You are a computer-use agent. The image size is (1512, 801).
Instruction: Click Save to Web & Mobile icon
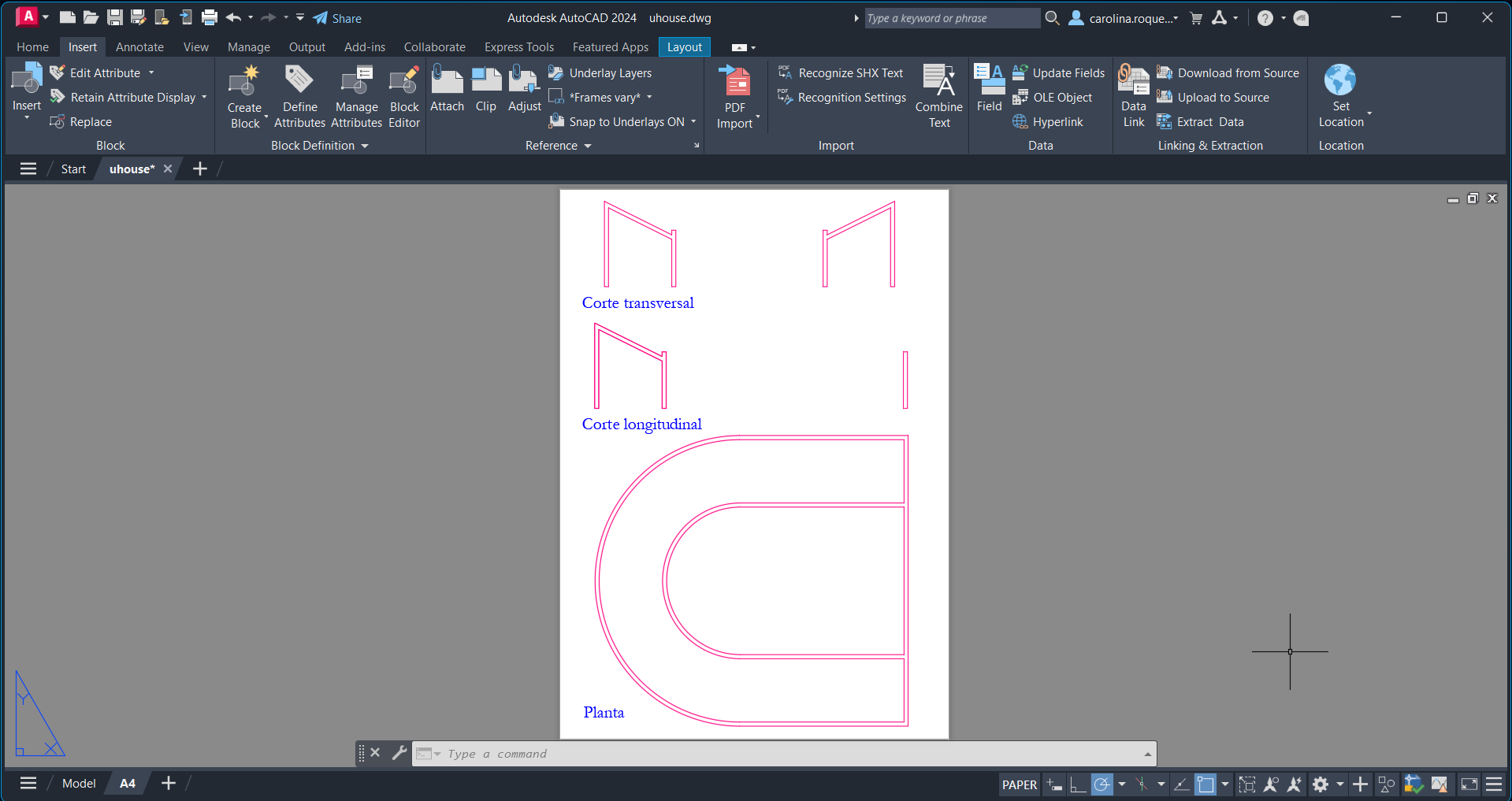[x=186, y=17]
